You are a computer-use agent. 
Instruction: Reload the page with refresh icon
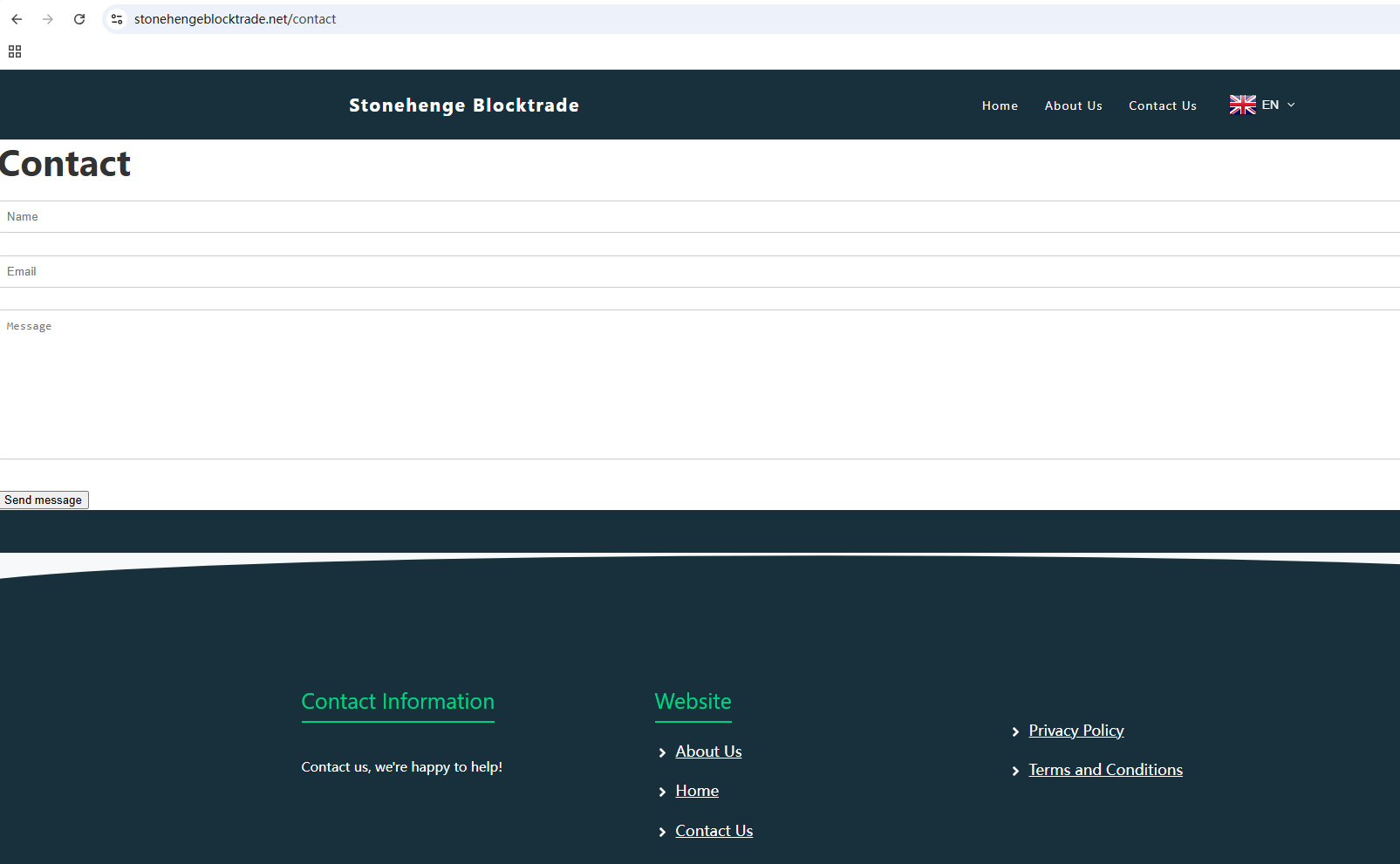(79, 19)
